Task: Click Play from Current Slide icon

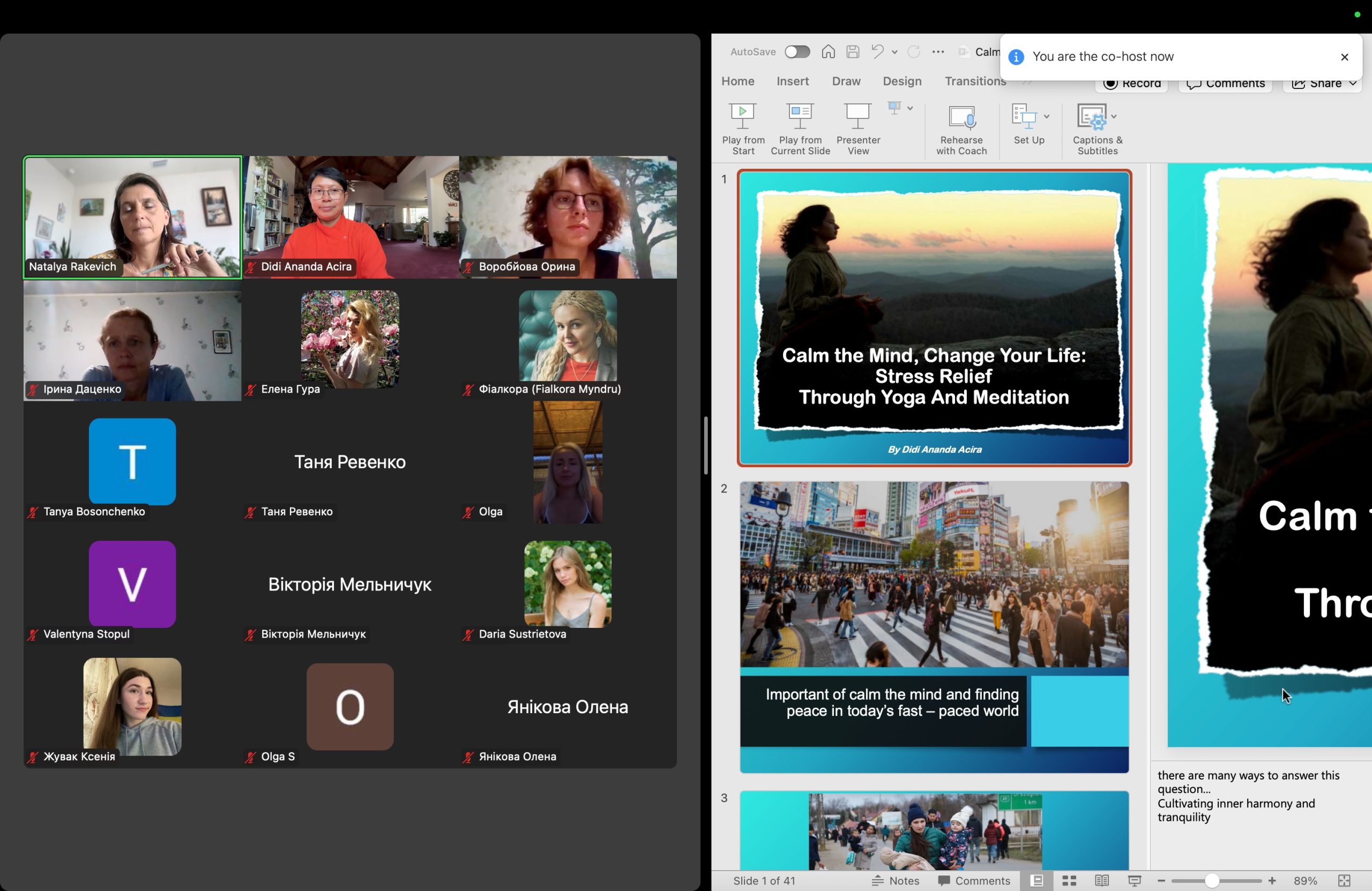Action: pos(800,116)
